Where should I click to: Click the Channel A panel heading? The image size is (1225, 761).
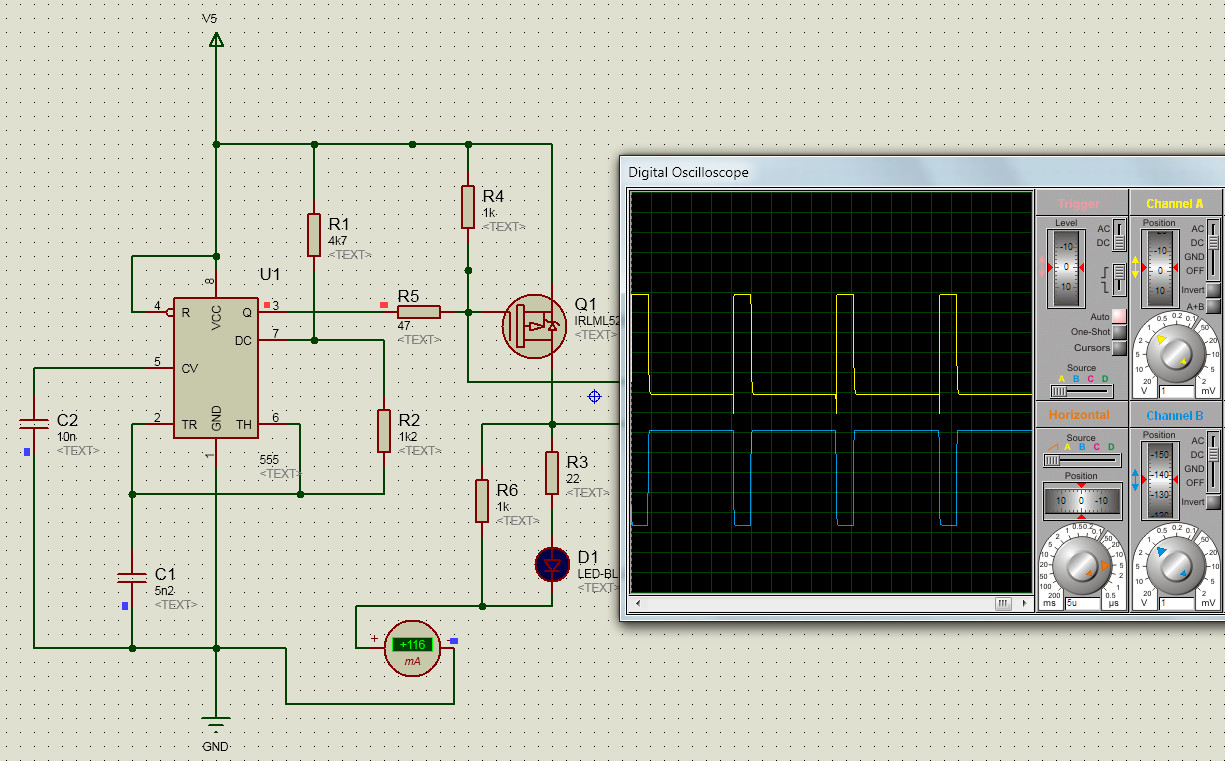[x=1175, y=203]
